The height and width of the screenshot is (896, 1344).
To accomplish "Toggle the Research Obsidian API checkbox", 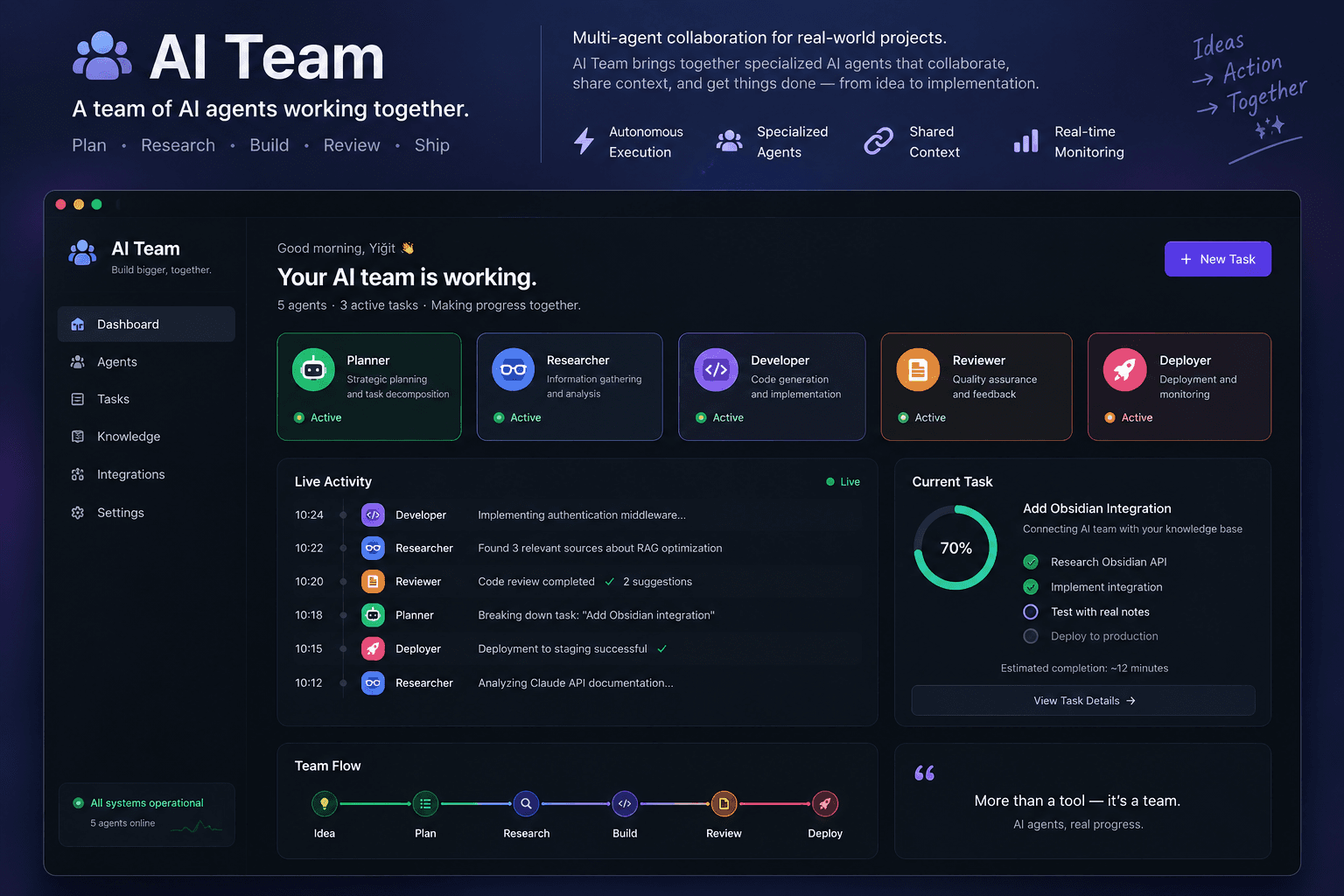I will 1031,562.
